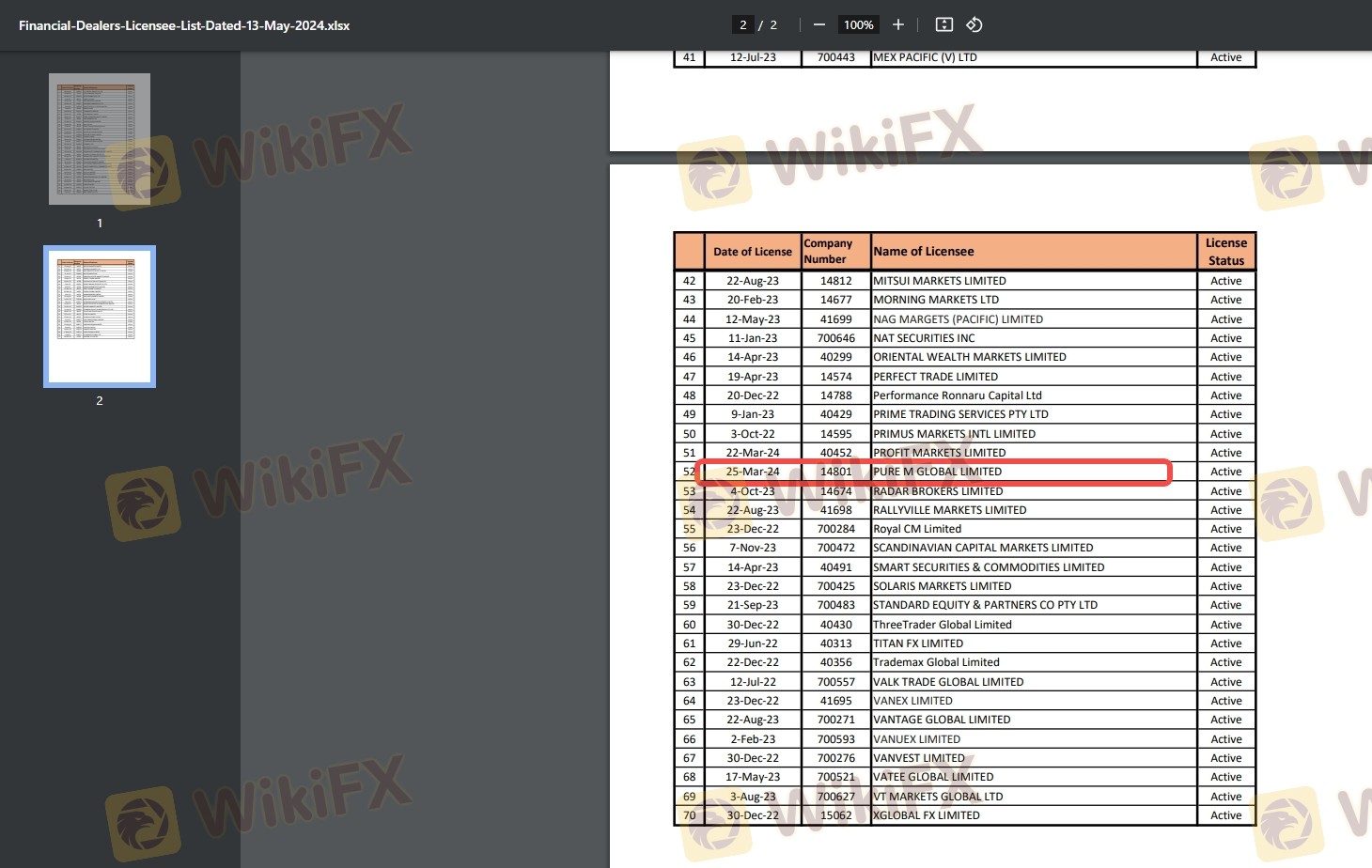The width and height of the screenshot is (1372, 868).
Task: Select the MEX PACIFIC (V) LTD row
Action: click(x=925, y=57)
